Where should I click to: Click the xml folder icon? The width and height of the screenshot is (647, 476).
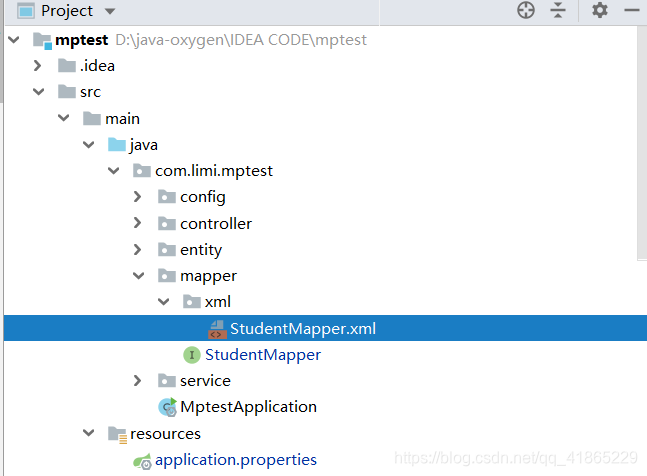point(192,302)
